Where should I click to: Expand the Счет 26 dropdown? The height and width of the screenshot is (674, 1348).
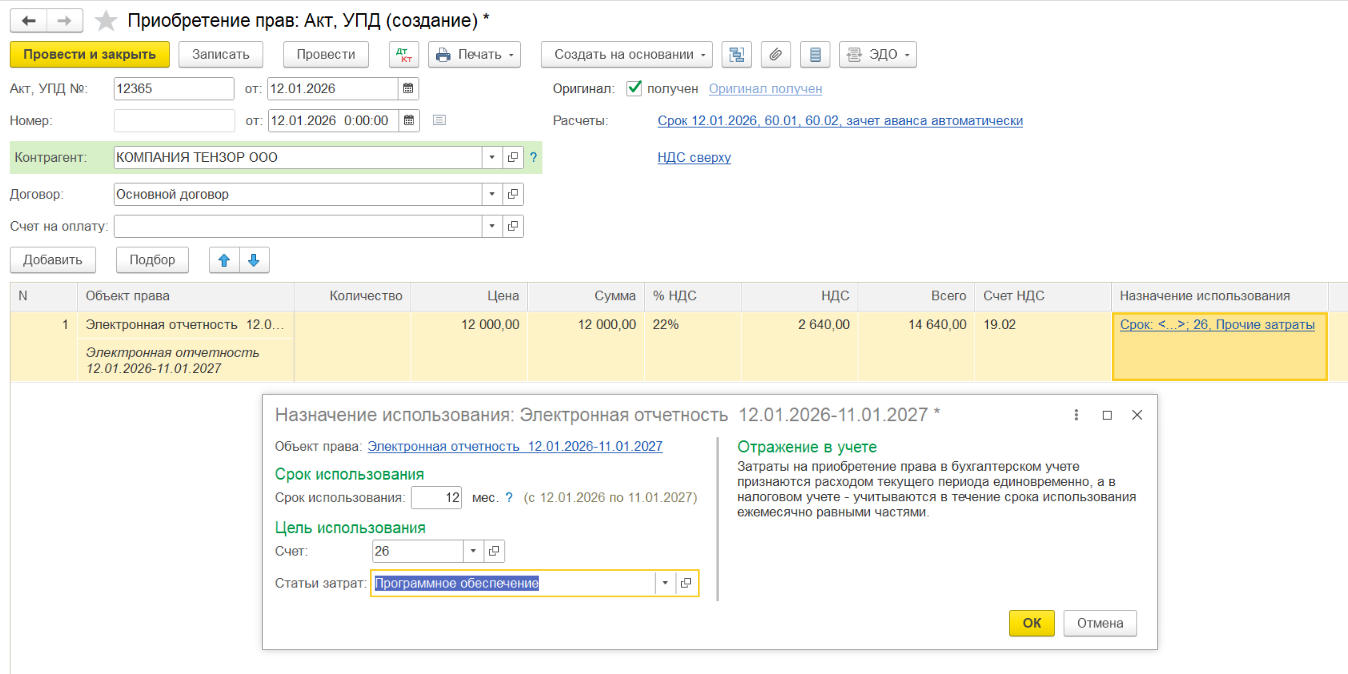click(473, 551)
